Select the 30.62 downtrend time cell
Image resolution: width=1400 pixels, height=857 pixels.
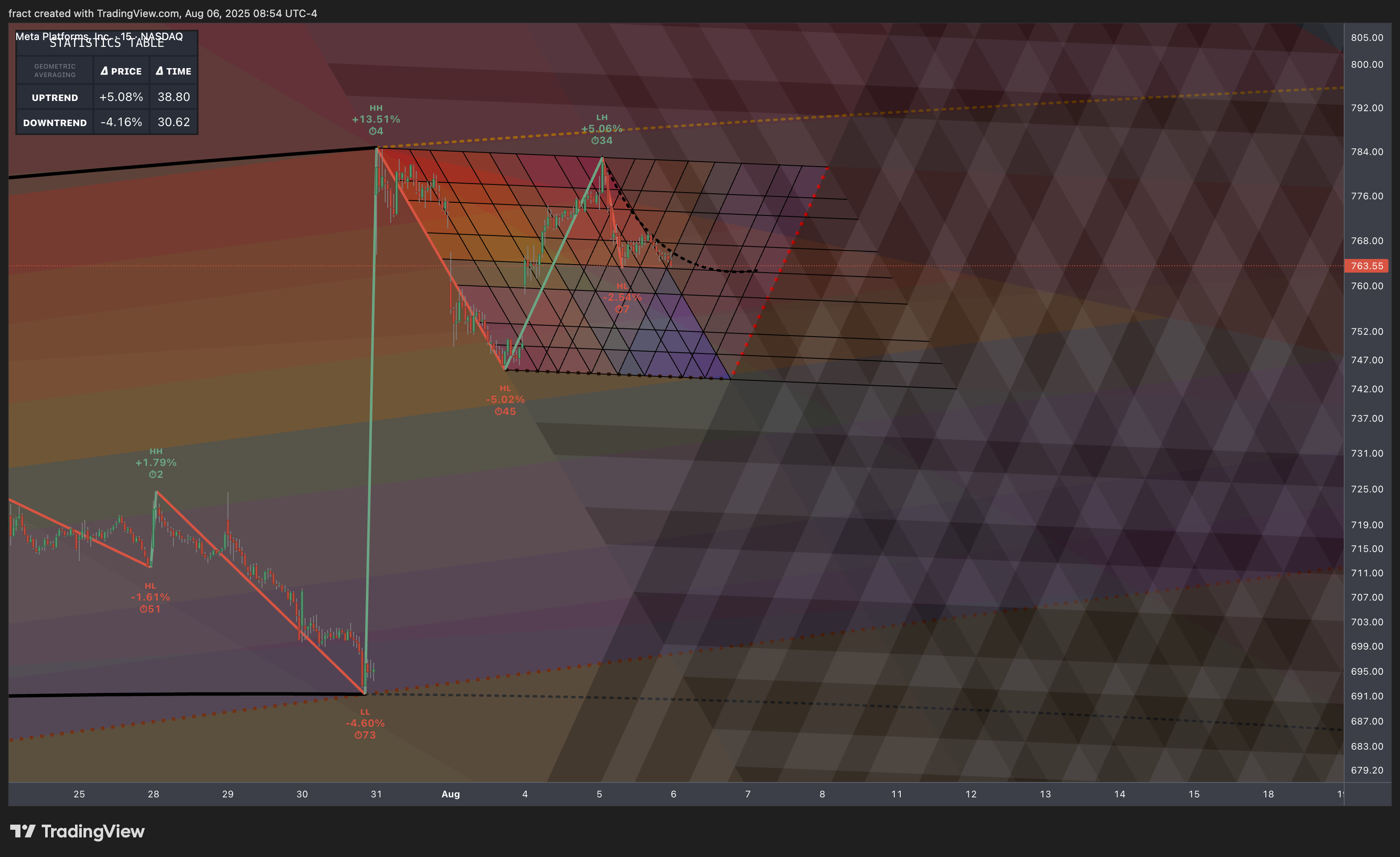173,122
